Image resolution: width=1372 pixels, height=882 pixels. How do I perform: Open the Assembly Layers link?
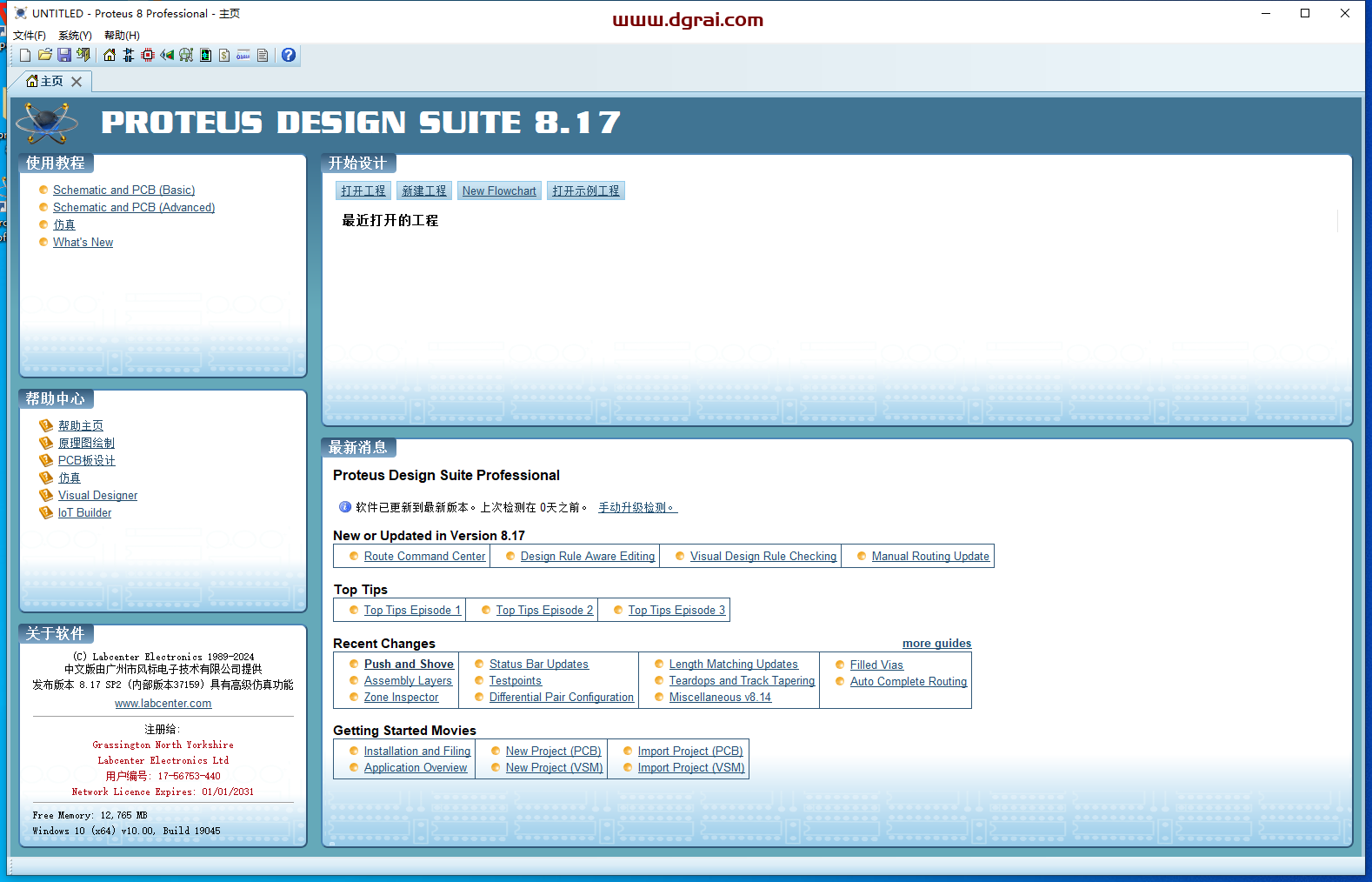(408, 681)
